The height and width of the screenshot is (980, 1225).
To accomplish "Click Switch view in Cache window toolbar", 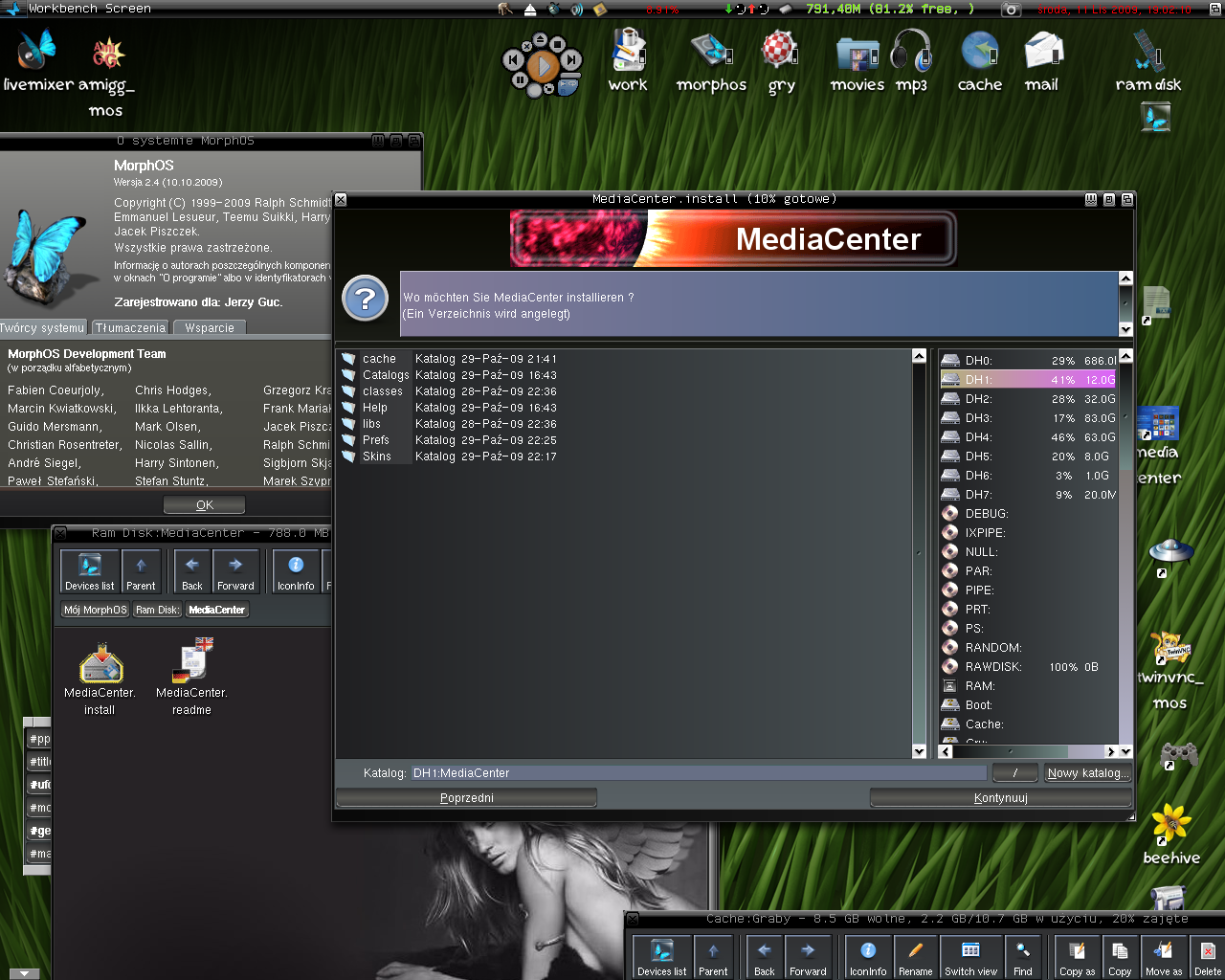I will tap(971, 957).
